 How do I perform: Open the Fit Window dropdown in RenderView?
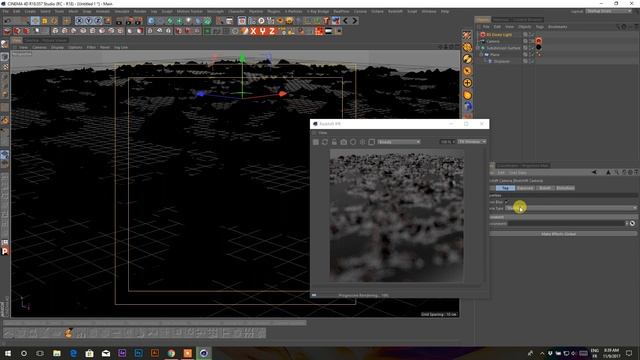coord(472,142)
